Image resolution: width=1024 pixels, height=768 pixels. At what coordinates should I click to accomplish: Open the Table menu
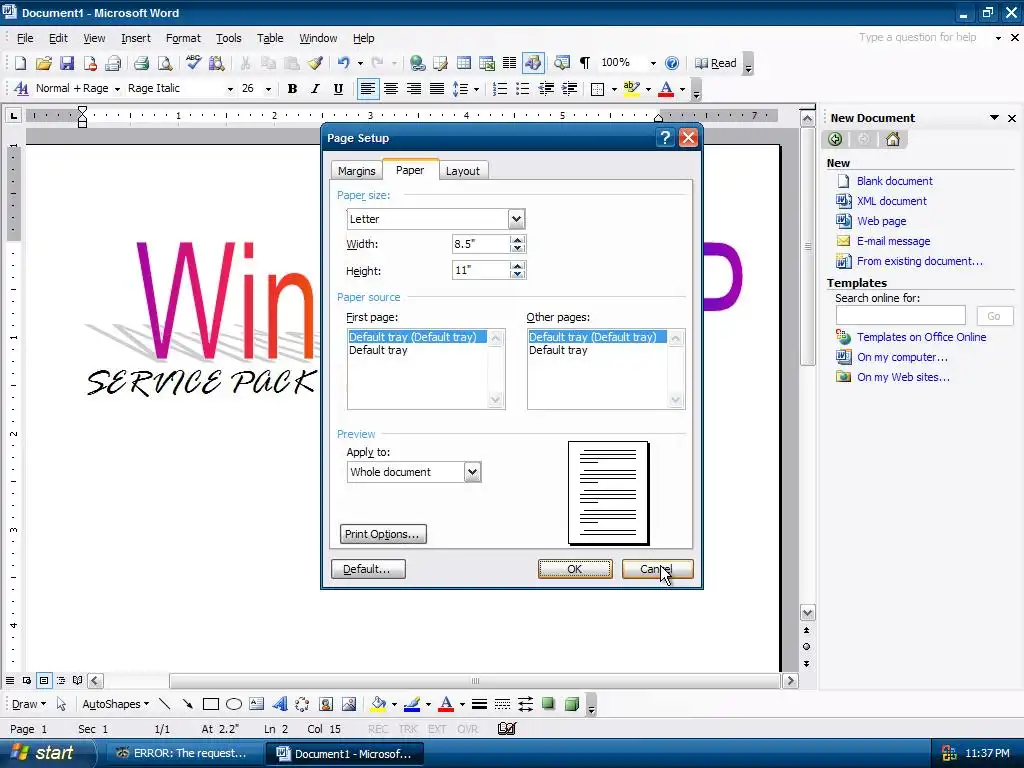coord(270,38)
